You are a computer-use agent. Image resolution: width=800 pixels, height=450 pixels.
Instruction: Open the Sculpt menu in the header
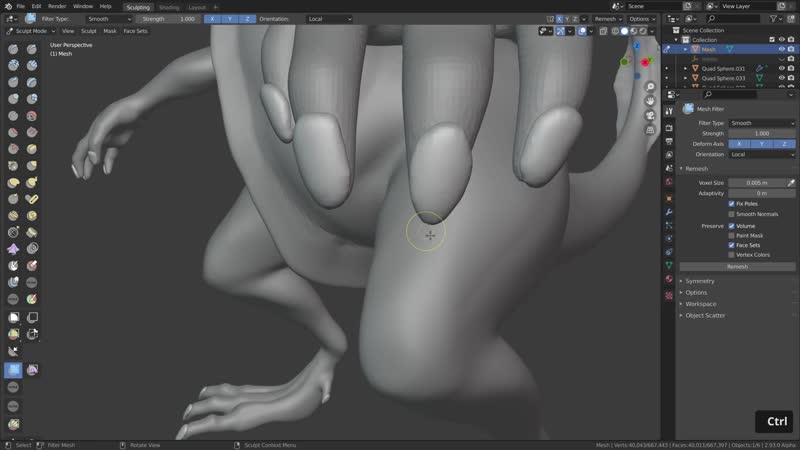[x=89, y=31]
